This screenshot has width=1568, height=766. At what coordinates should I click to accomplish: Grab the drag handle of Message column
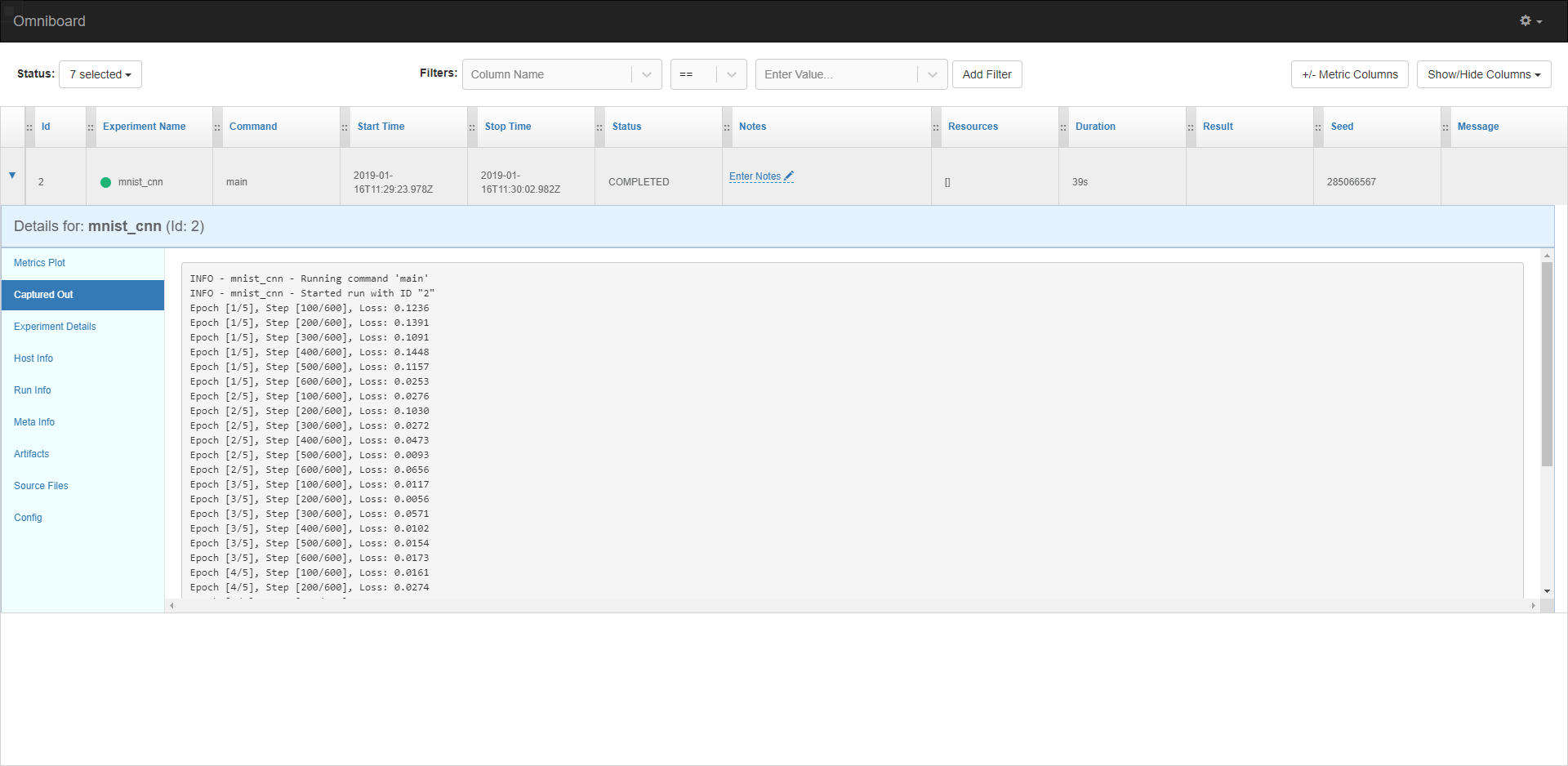[1445, 127]
